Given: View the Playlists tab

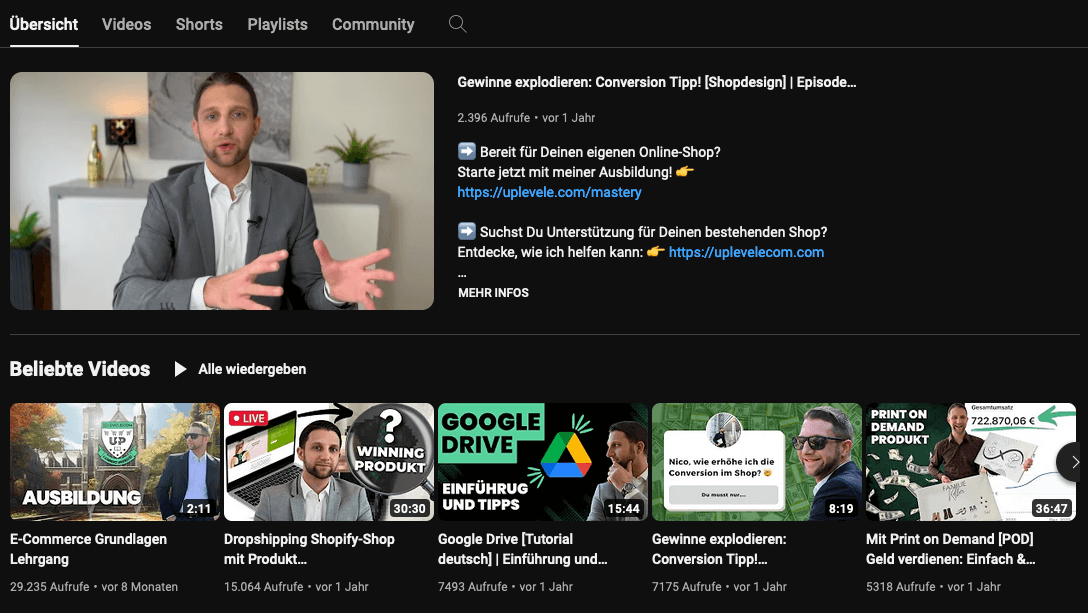Looking at the screenshot, I should pyautogui.click(x=277, y=24).
